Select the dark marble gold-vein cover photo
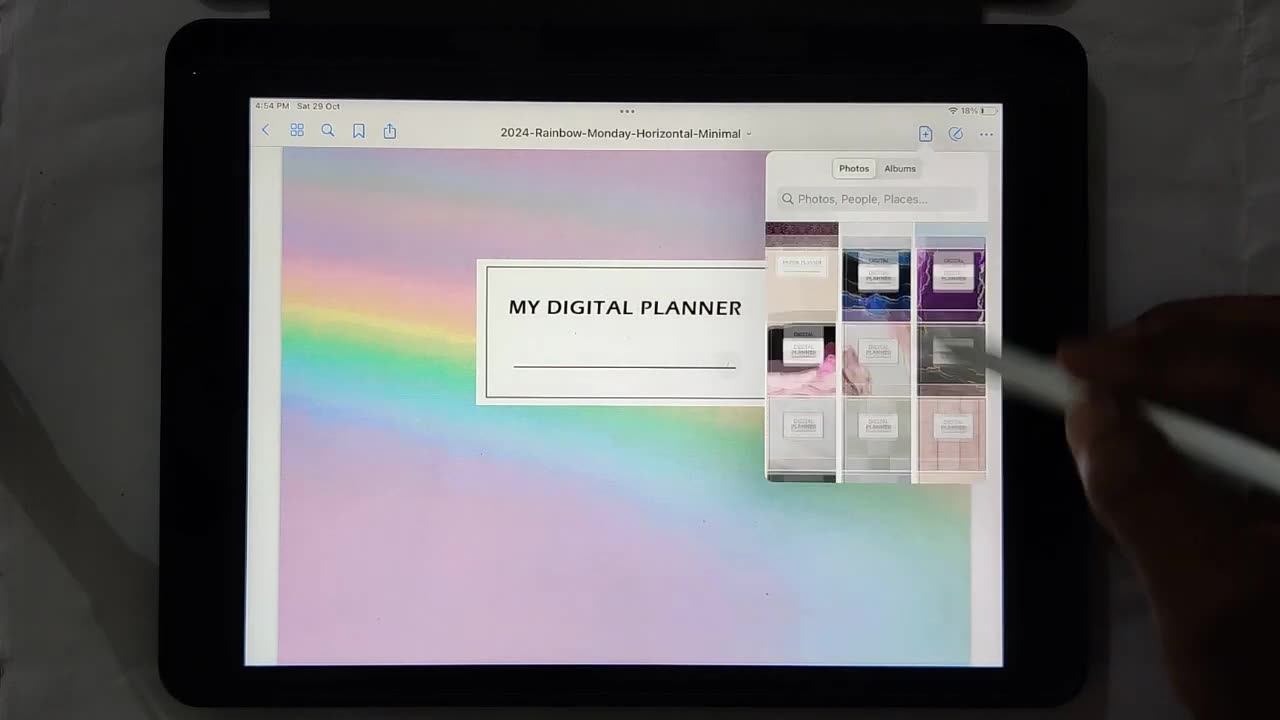This screenshot has height=720, width=1280. 951,359
